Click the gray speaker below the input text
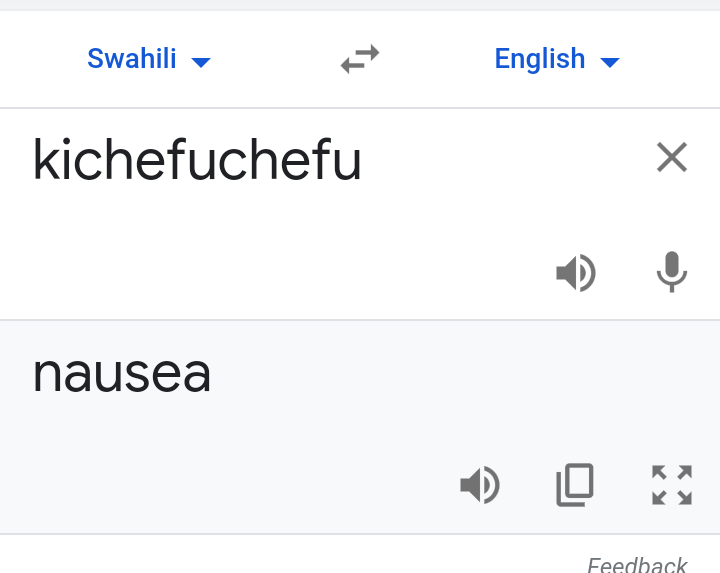 576,273
